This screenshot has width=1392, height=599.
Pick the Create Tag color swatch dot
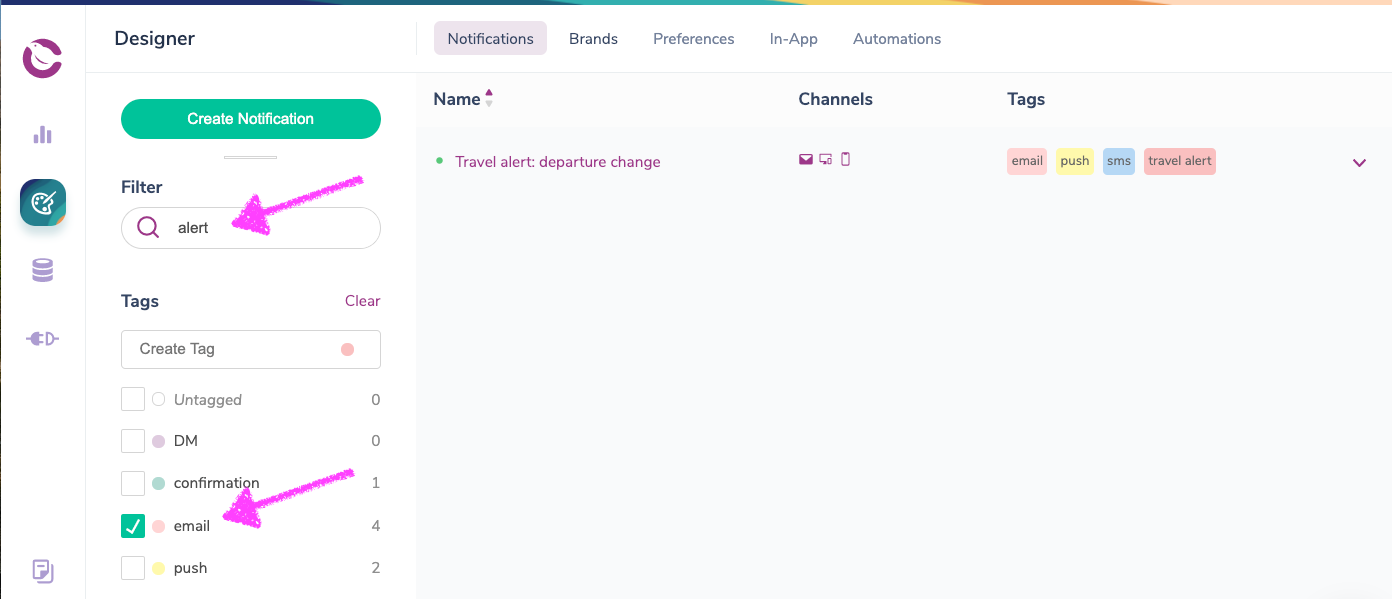pos(347,349)
